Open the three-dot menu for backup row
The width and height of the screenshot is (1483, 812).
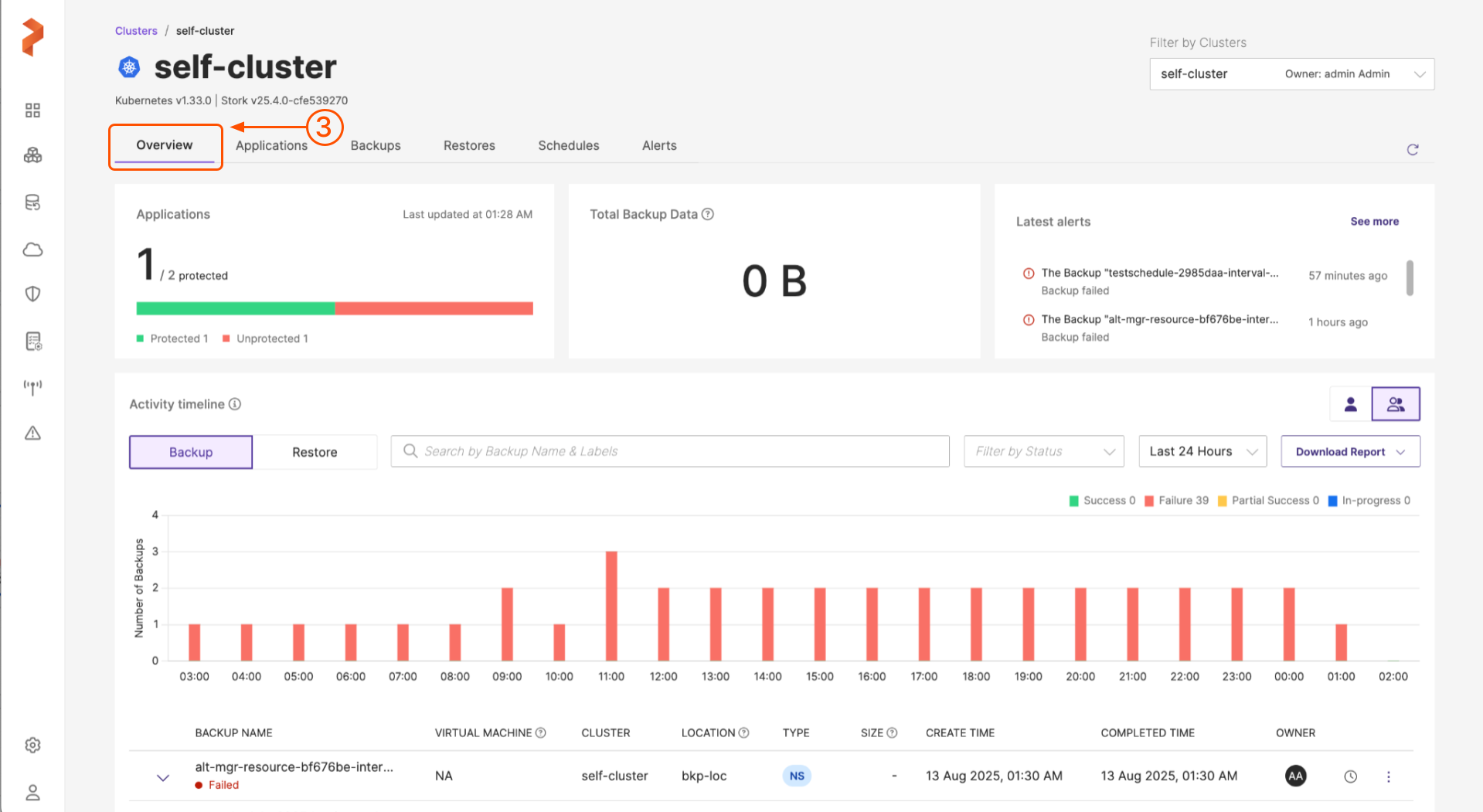click(1388, 777)
